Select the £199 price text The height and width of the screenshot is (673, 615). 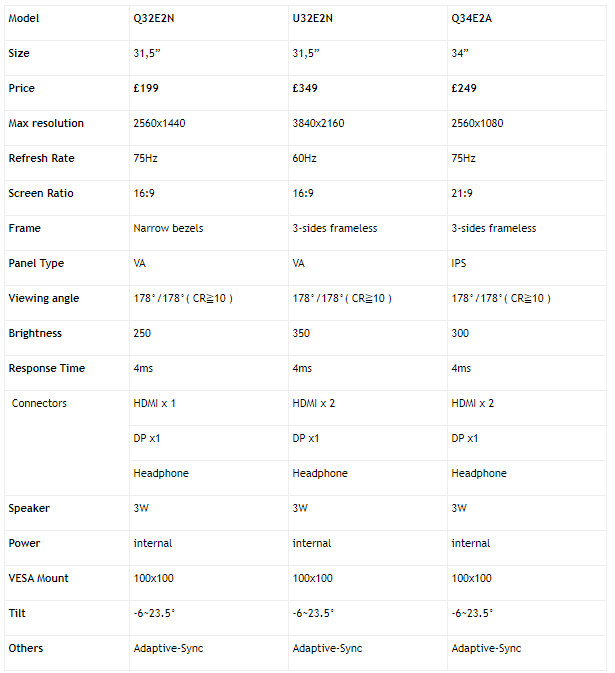(146, 88)
